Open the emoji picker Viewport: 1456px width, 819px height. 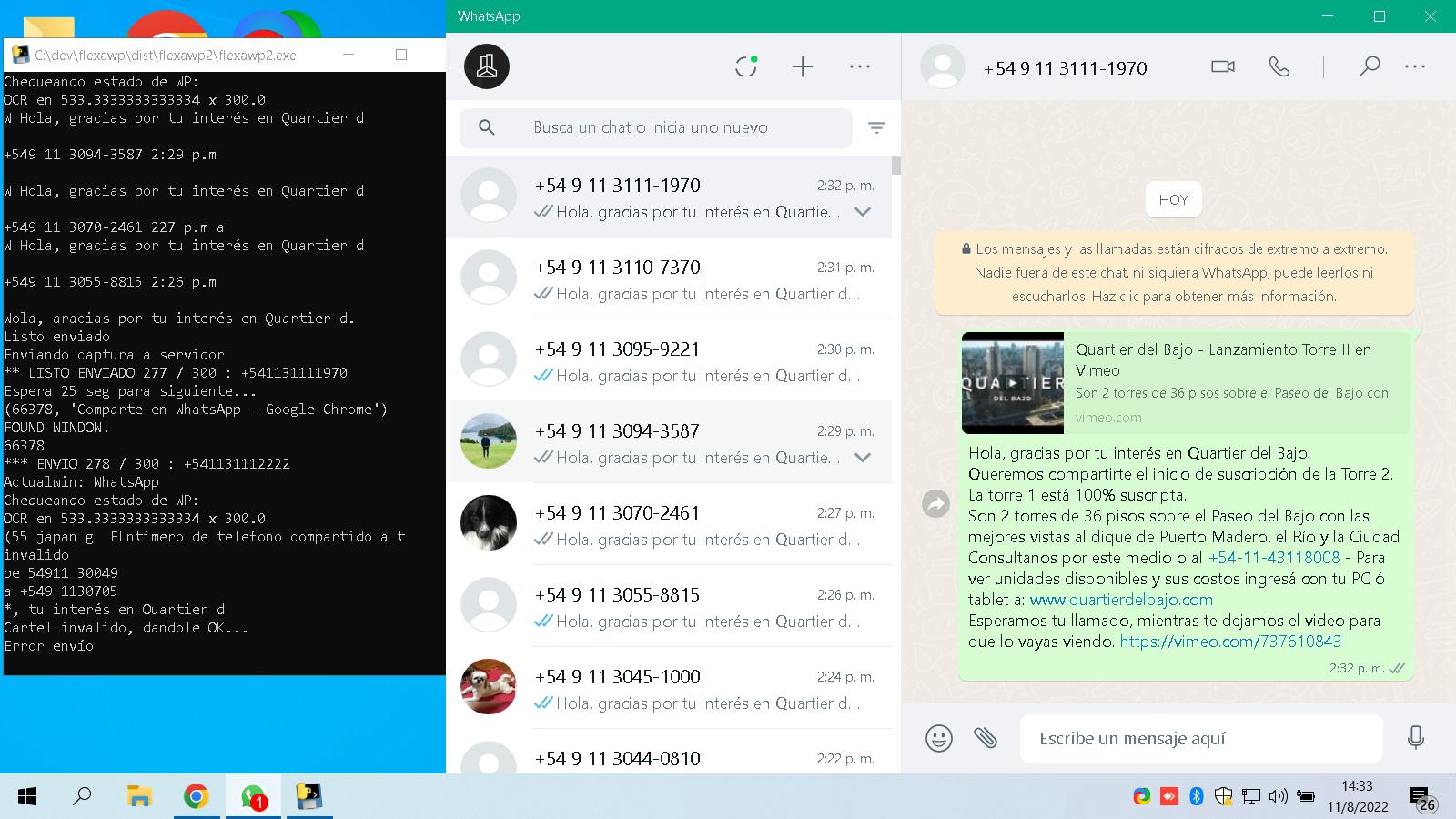click(x=938, y=737)
